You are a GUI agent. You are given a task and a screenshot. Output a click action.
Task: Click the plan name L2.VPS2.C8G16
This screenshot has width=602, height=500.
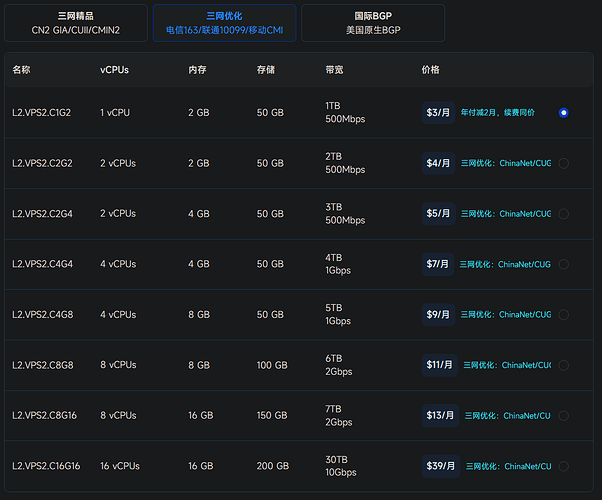pyautogui.click(x=45, y=416)
